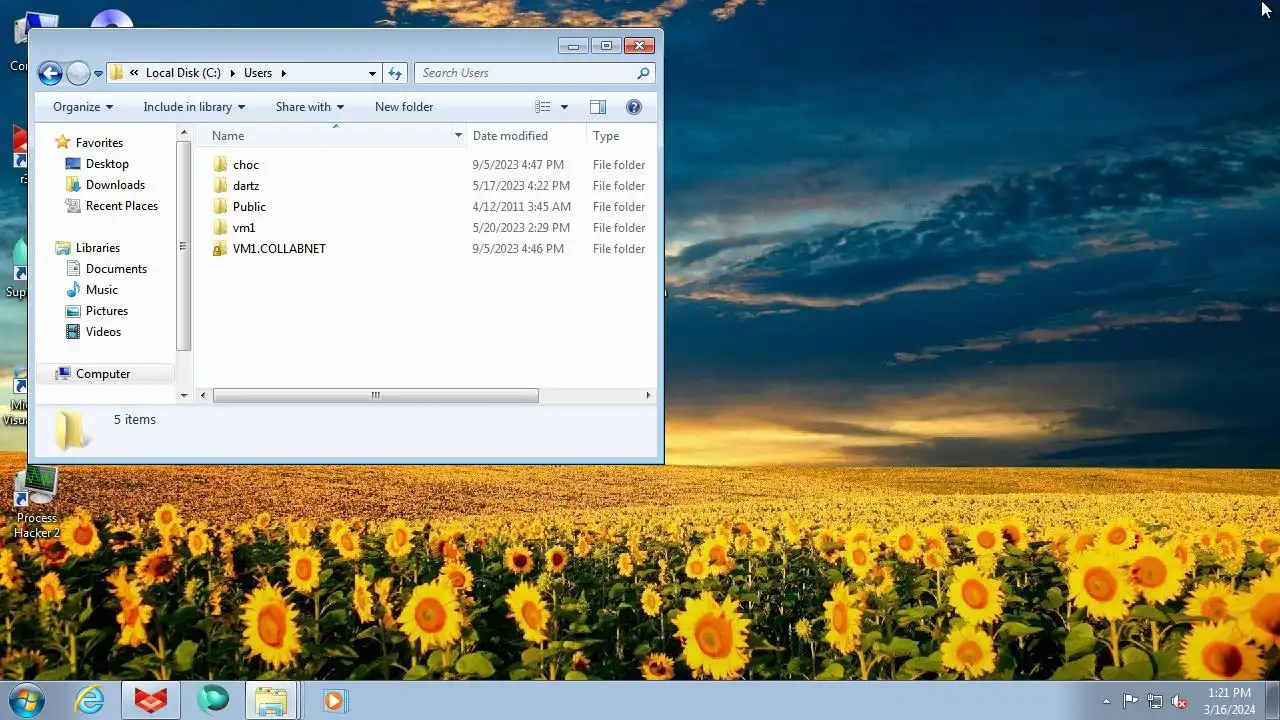The image size is (1280, 720).
Task: Click the horizontal scrollbar right arrow
Action: (x=648, y=396)
